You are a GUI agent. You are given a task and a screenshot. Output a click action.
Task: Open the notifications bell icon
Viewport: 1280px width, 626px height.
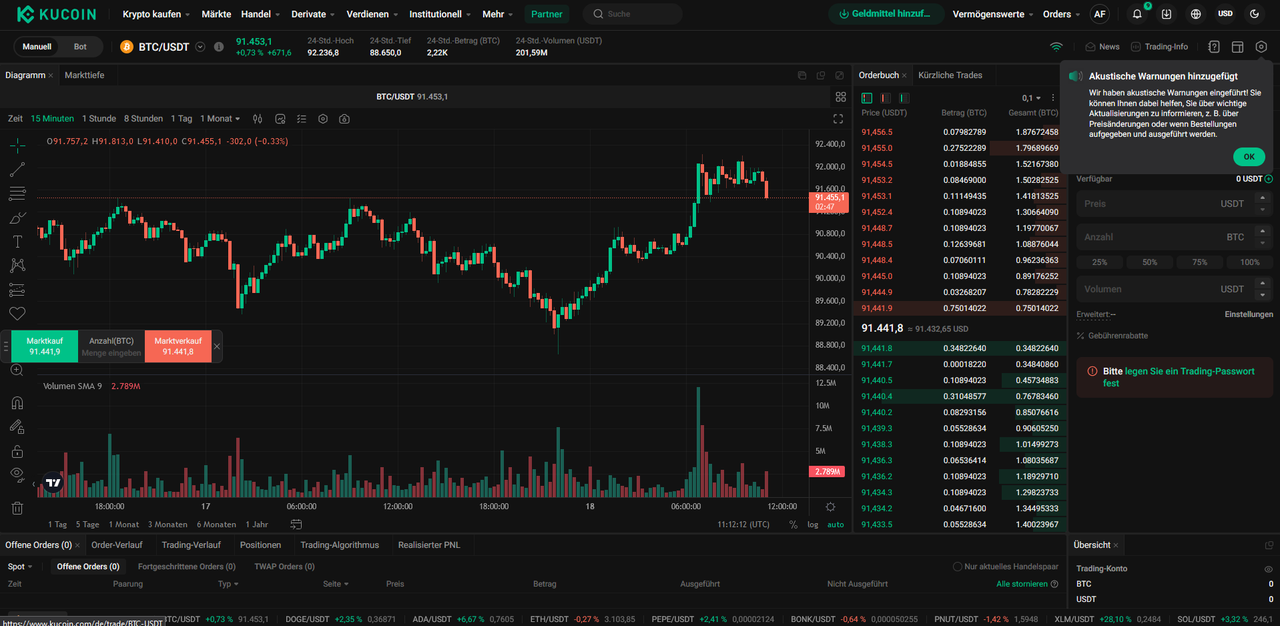pyautogui.click(x=1137, y=14)
